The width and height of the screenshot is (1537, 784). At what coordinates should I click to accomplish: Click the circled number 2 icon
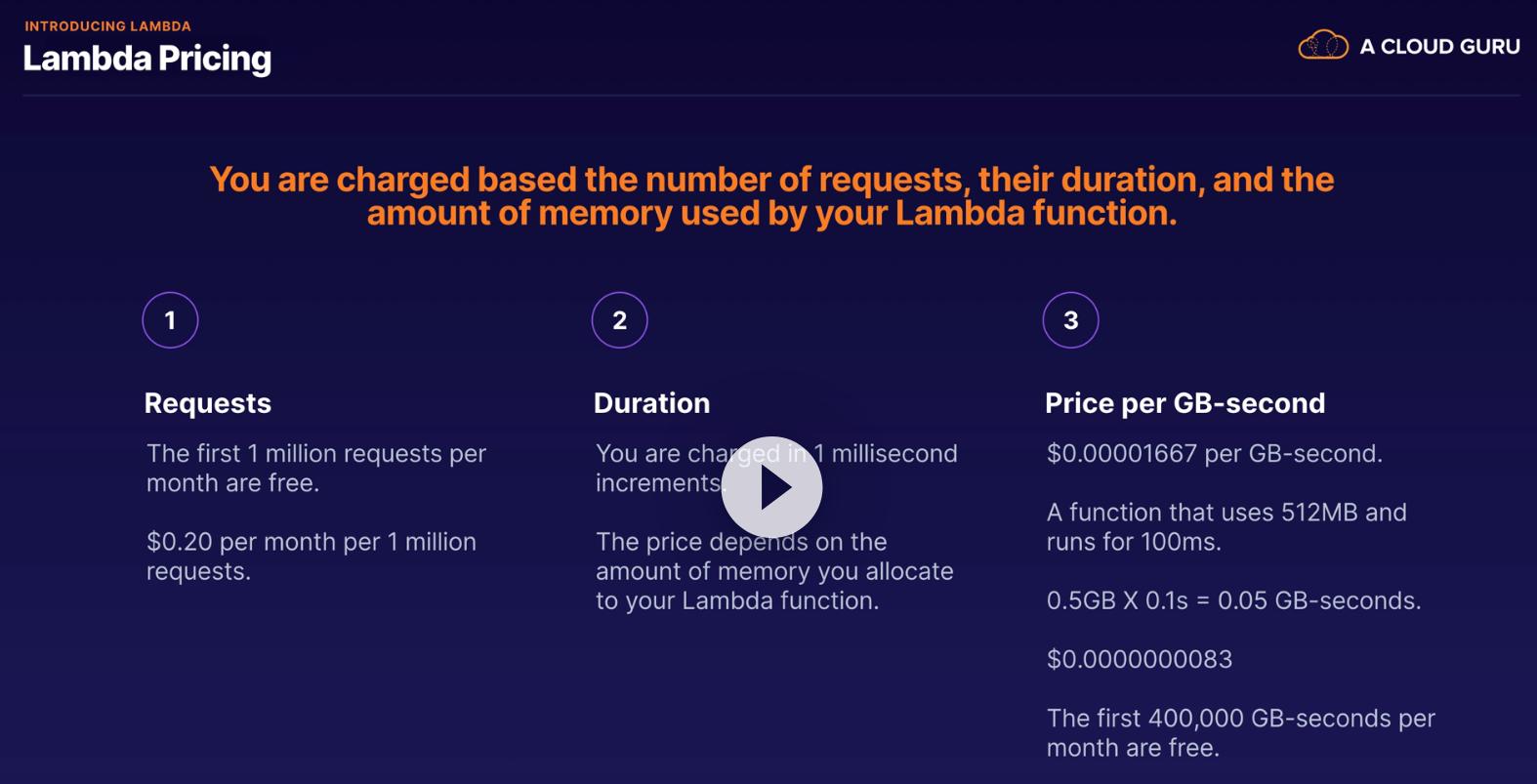pyautogui.click(x=619, y=320)
